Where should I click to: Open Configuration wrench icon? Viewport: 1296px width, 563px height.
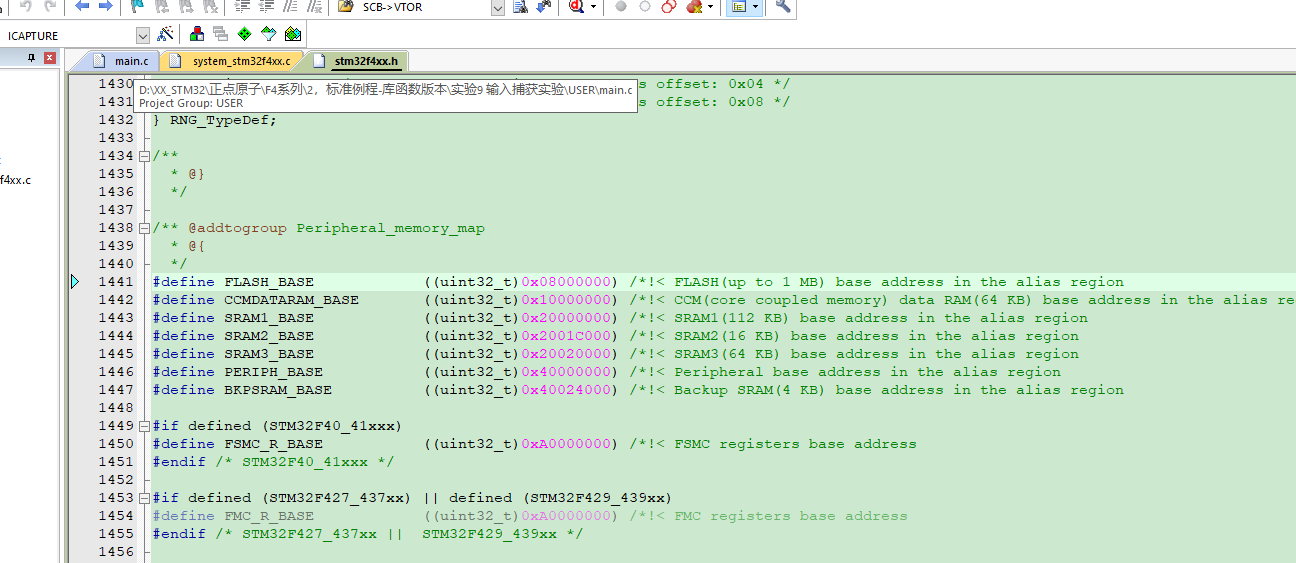(x=783, y=6)
